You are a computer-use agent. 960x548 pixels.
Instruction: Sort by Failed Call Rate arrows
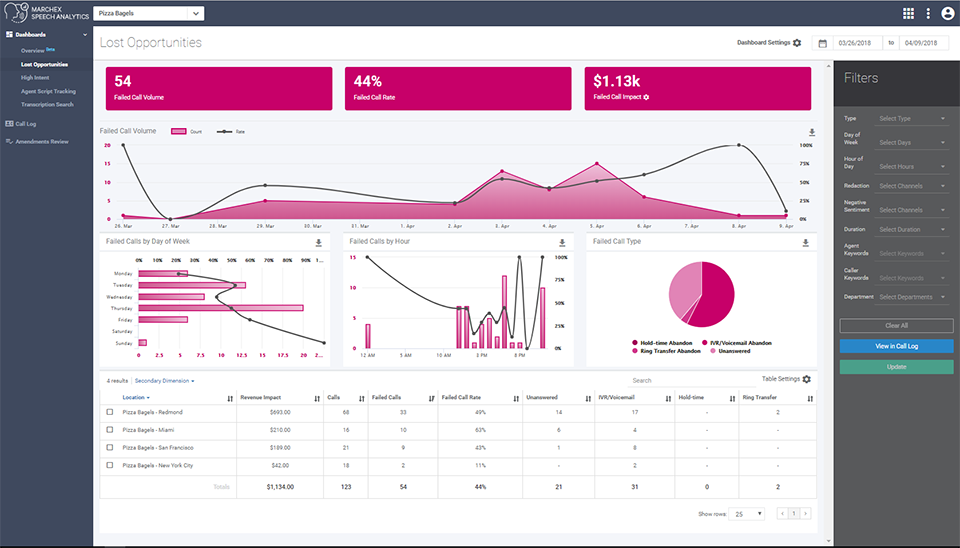(x=516, y=399)
